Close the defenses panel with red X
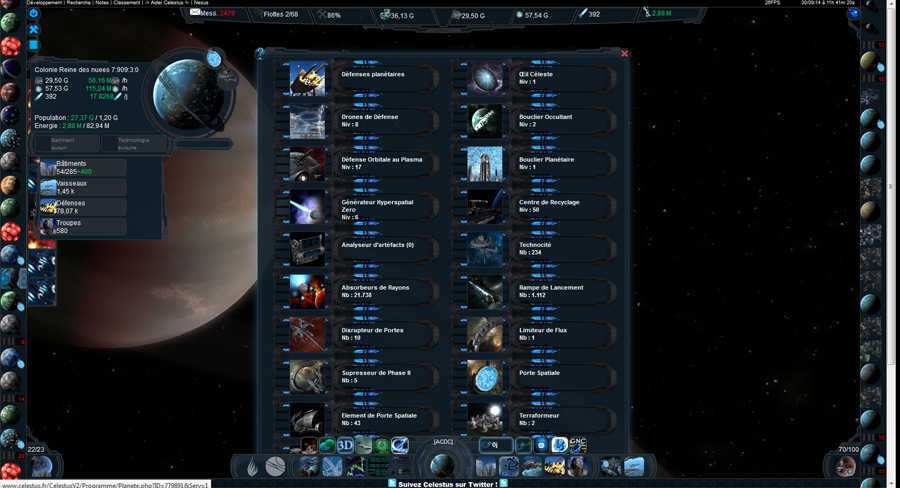 click(x=625, y=54)
